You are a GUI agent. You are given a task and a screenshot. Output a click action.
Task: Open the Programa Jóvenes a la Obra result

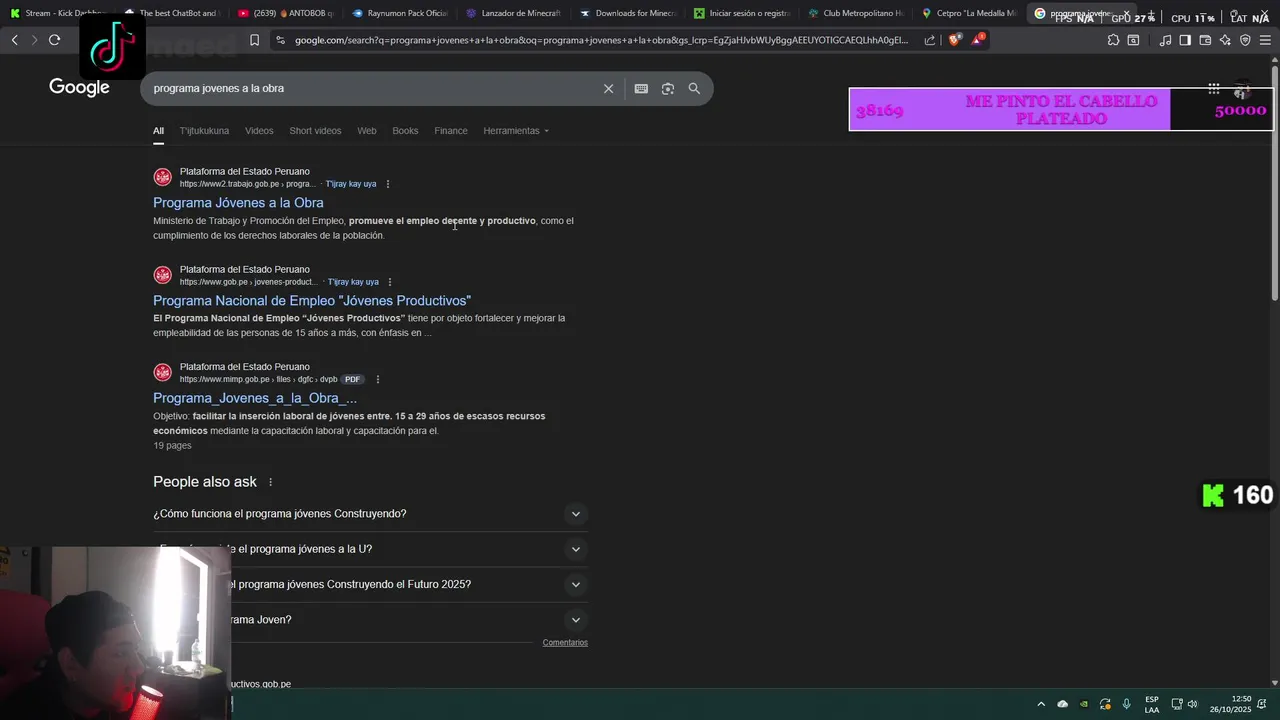(x=238, y=203)
